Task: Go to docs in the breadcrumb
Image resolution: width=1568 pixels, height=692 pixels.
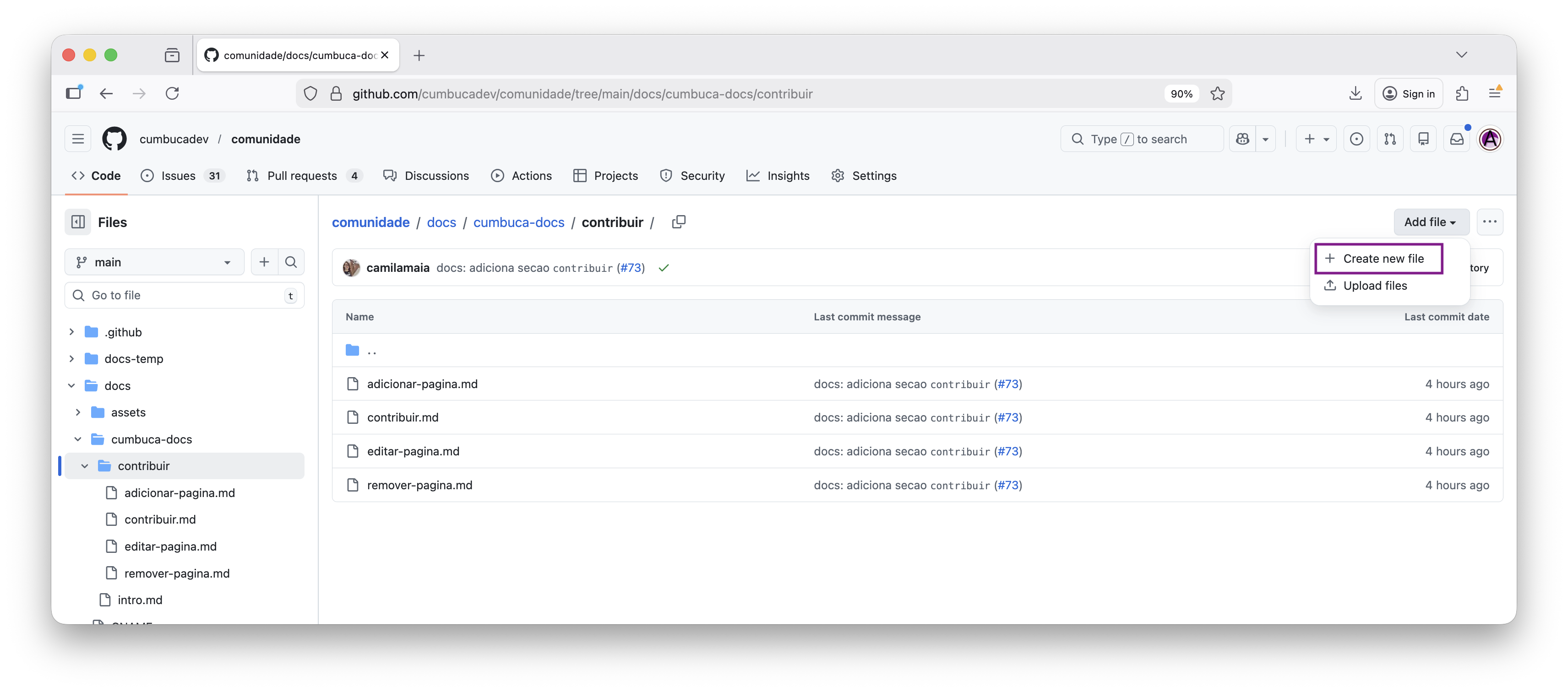Action: point(441,222)
